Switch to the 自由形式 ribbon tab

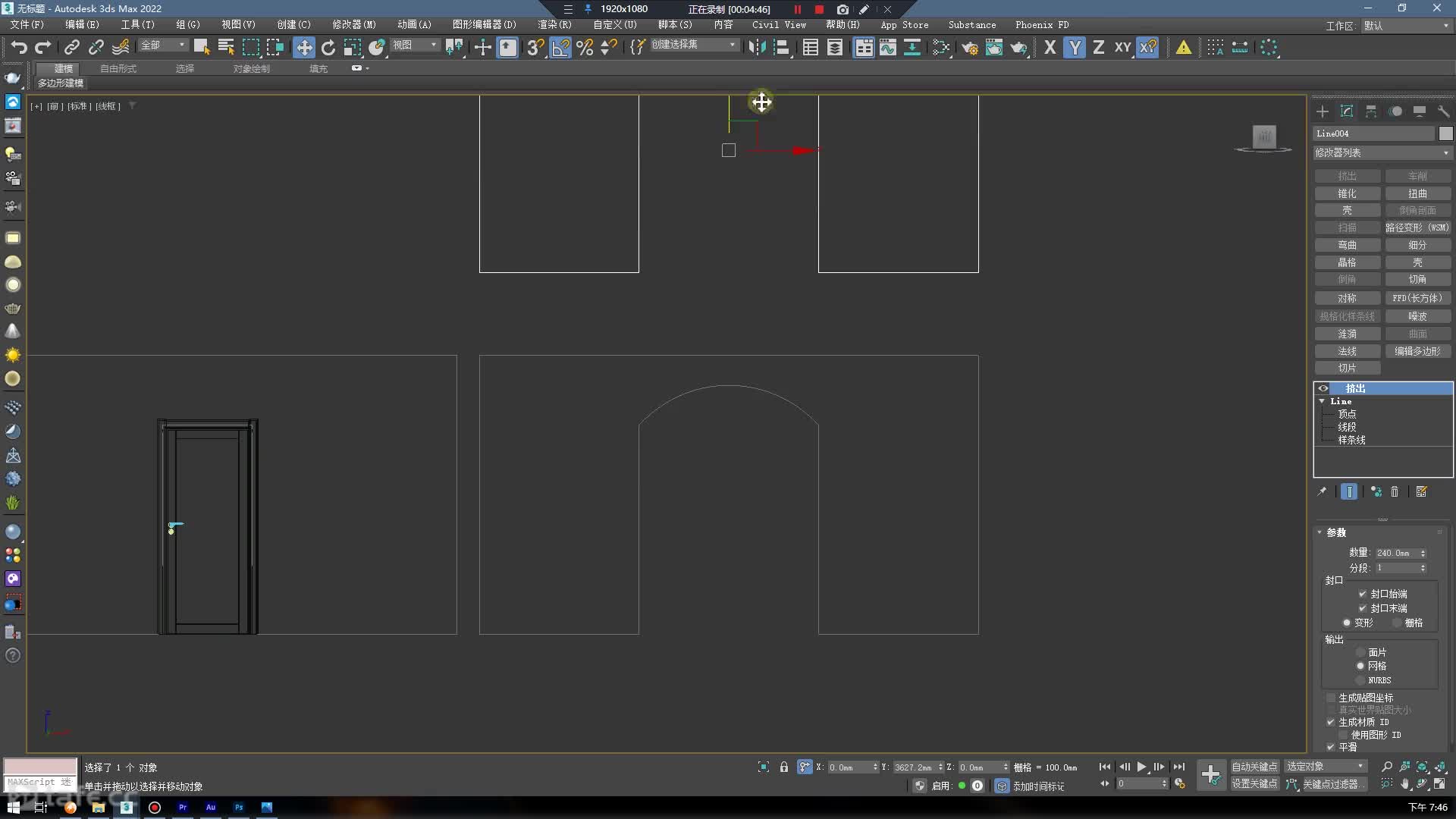tap(118, 68)
